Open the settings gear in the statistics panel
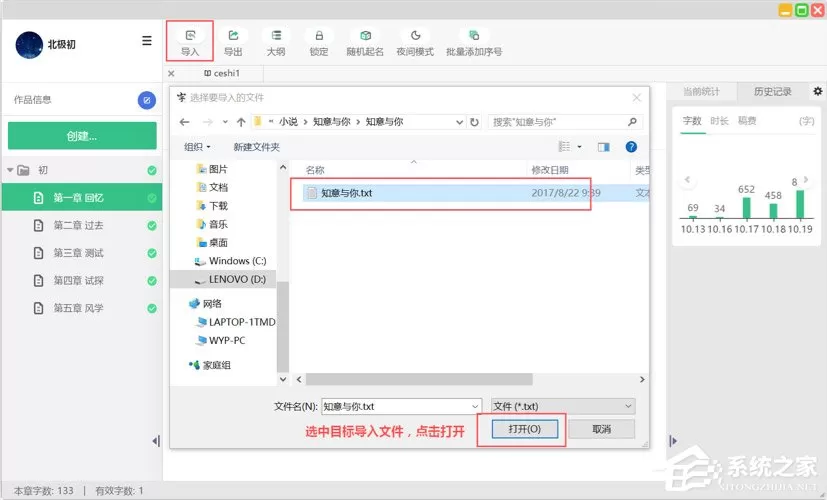The height and width of the screenshot is (500, 827). 818,91
